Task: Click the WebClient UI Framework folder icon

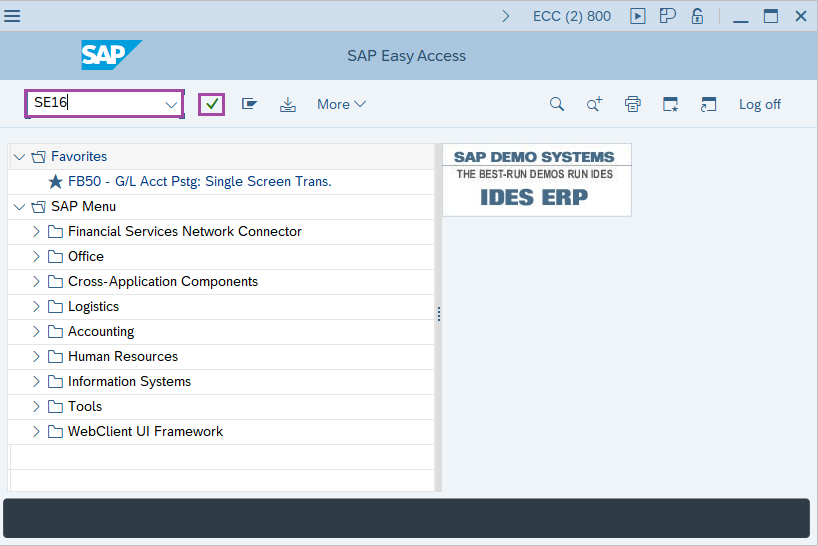Action: click(x=55, y=432)
